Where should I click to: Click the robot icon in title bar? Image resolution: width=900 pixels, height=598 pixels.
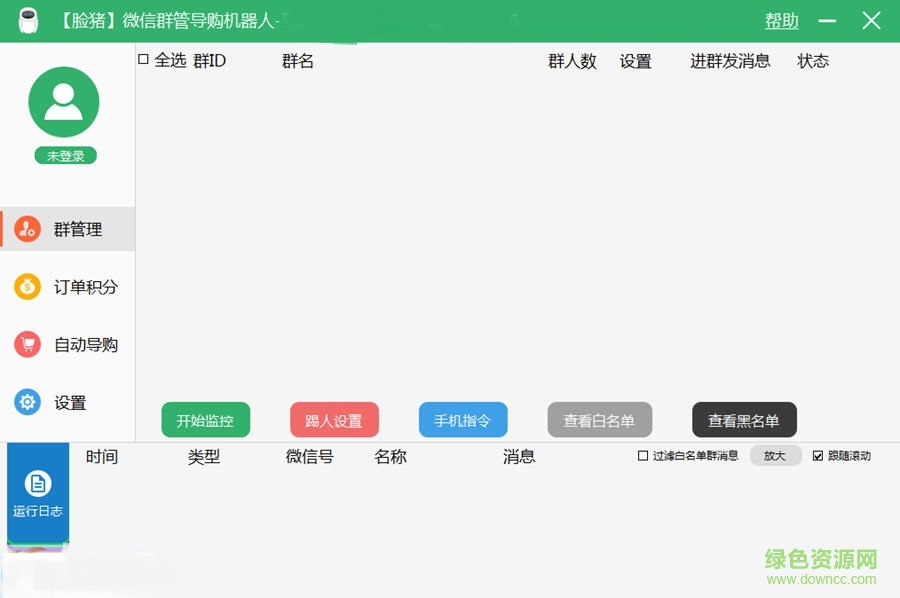[29, 20]
